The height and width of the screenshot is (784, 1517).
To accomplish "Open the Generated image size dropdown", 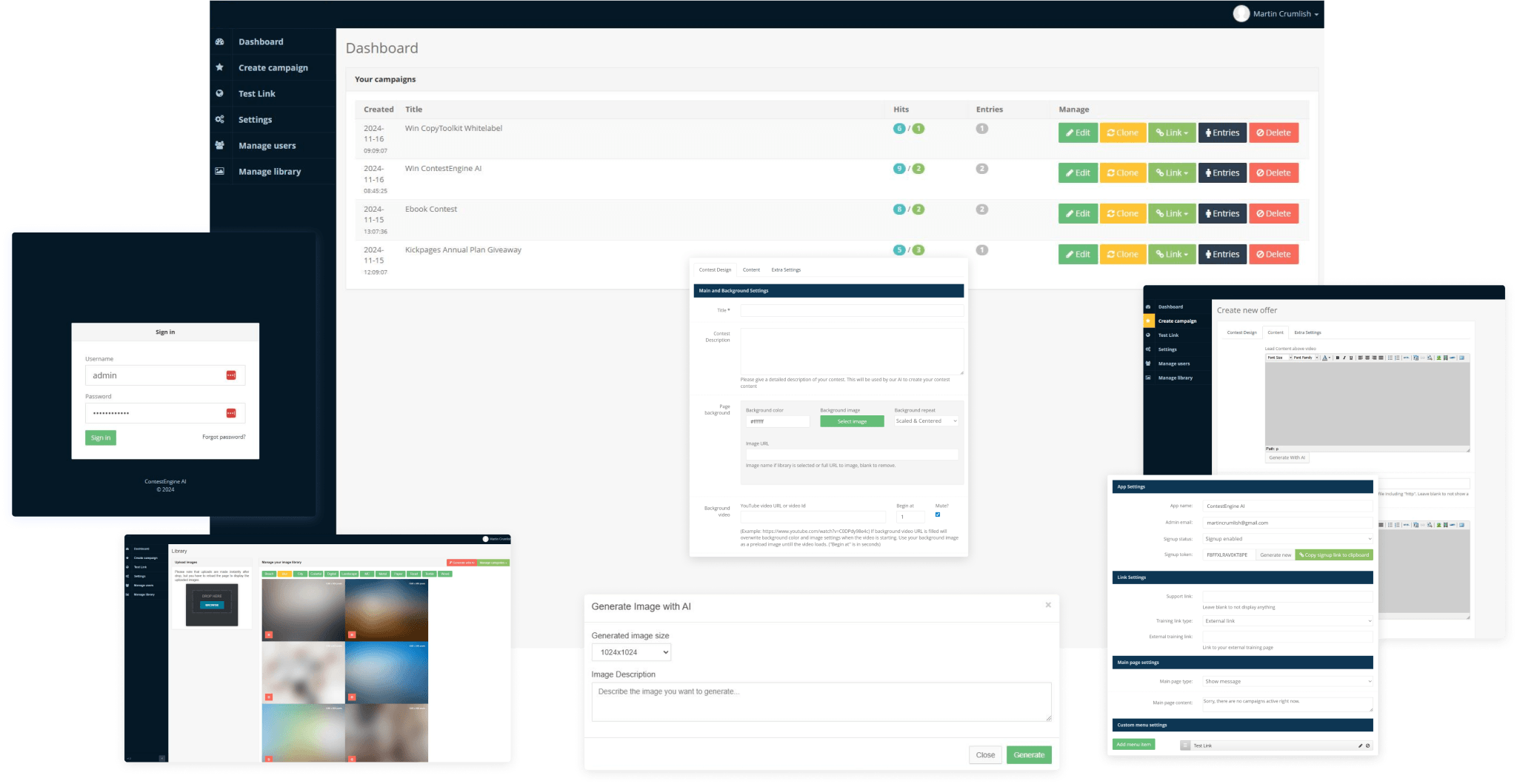I will pos(631,652).
